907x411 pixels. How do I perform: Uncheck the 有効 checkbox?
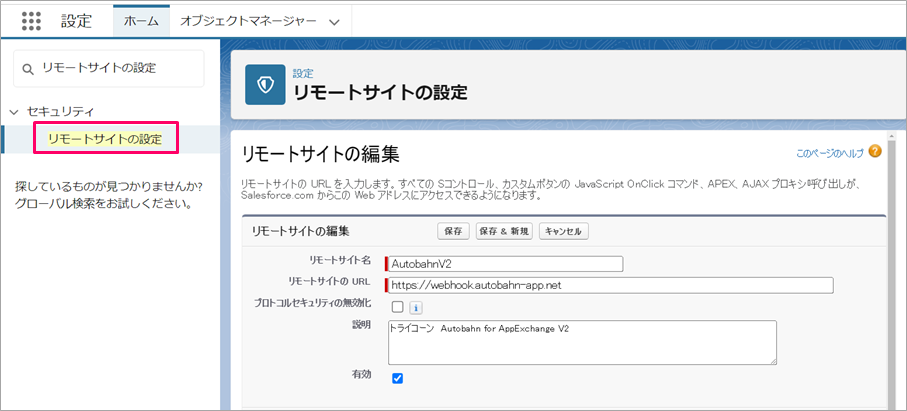397,378
